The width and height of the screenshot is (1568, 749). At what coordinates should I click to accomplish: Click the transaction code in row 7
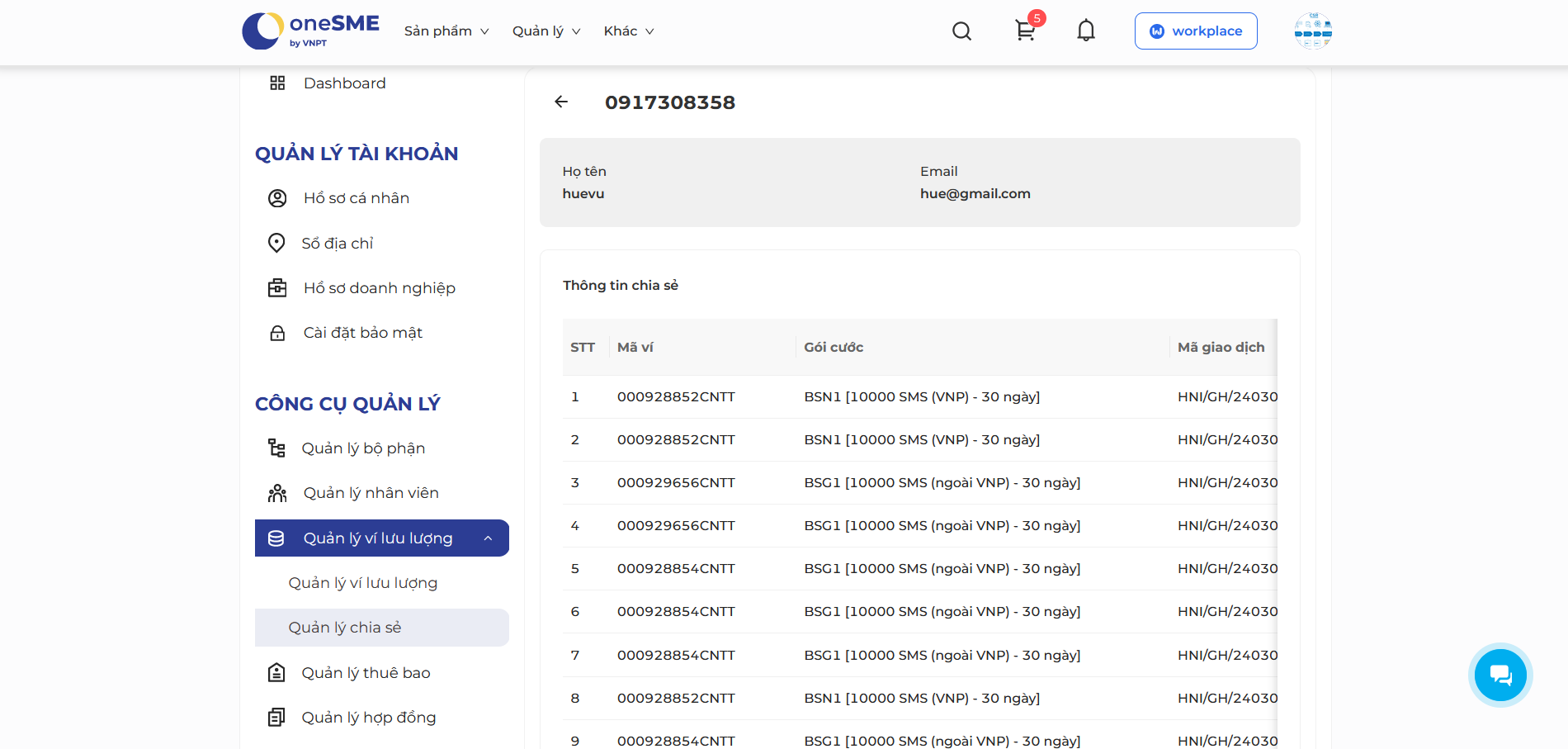click(1227, 656)
